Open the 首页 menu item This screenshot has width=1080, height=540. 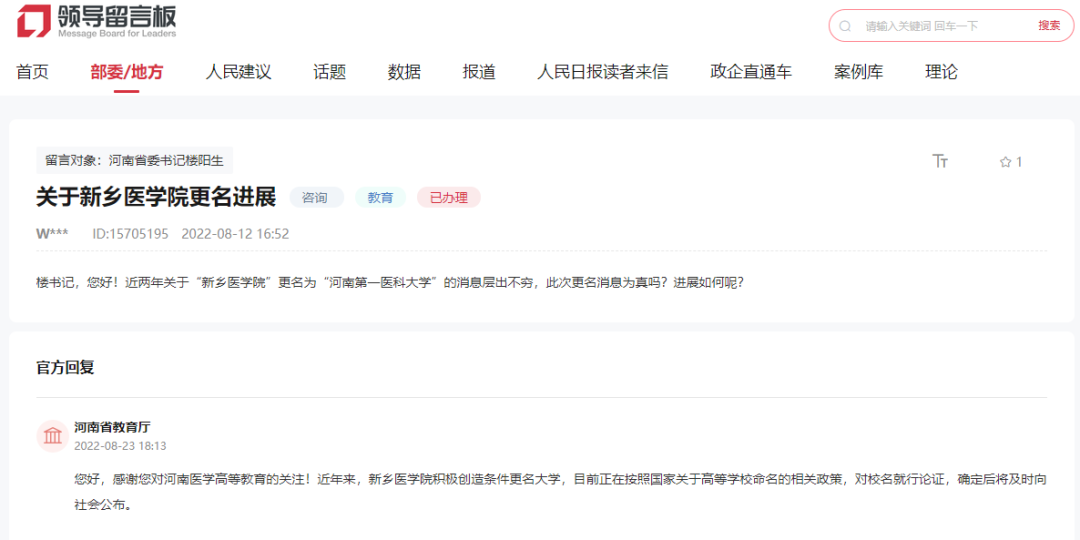[x=32, y=72]
